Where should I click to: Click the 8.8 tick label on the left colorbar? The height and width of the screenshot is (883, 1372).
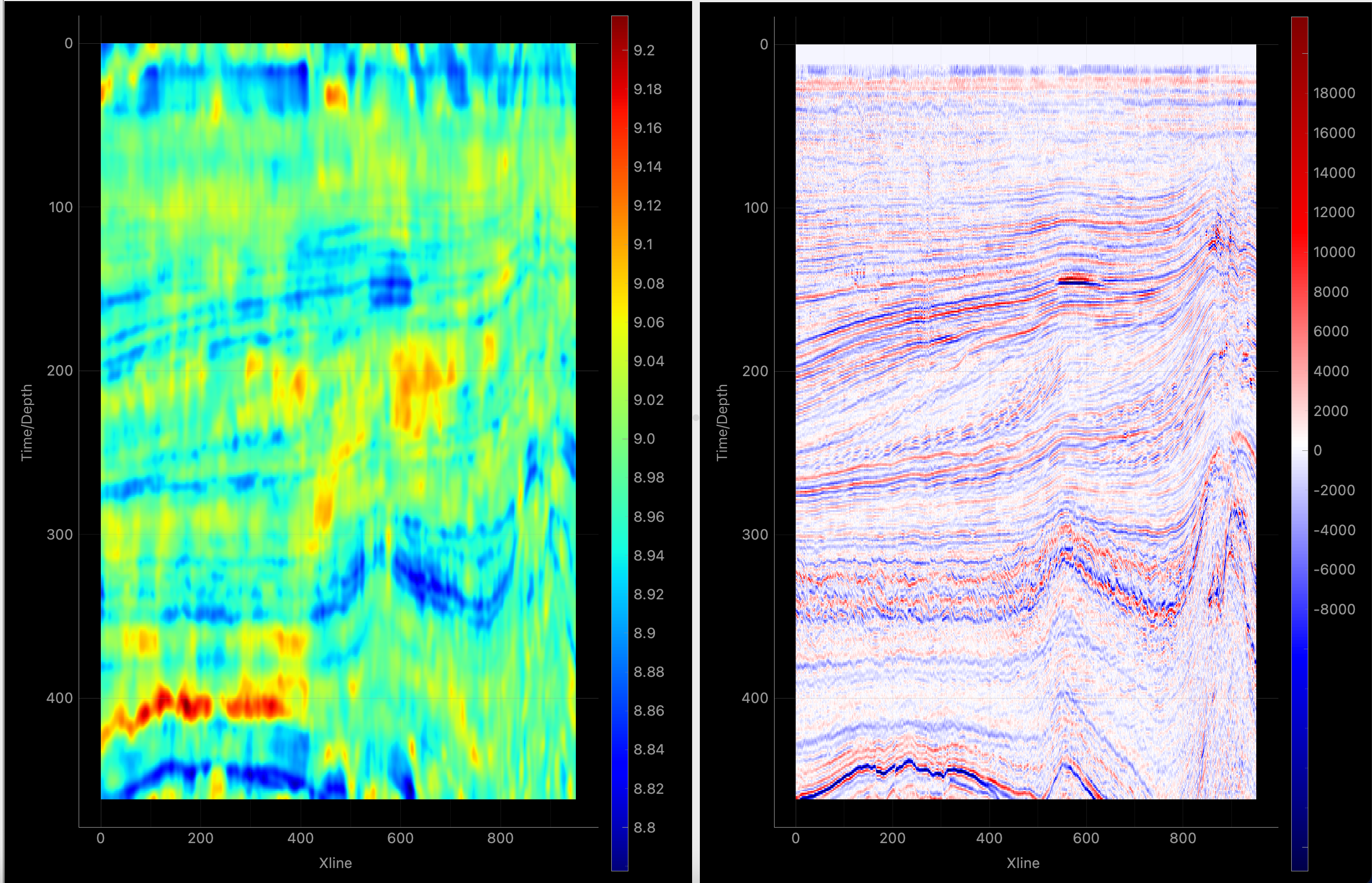644,828
